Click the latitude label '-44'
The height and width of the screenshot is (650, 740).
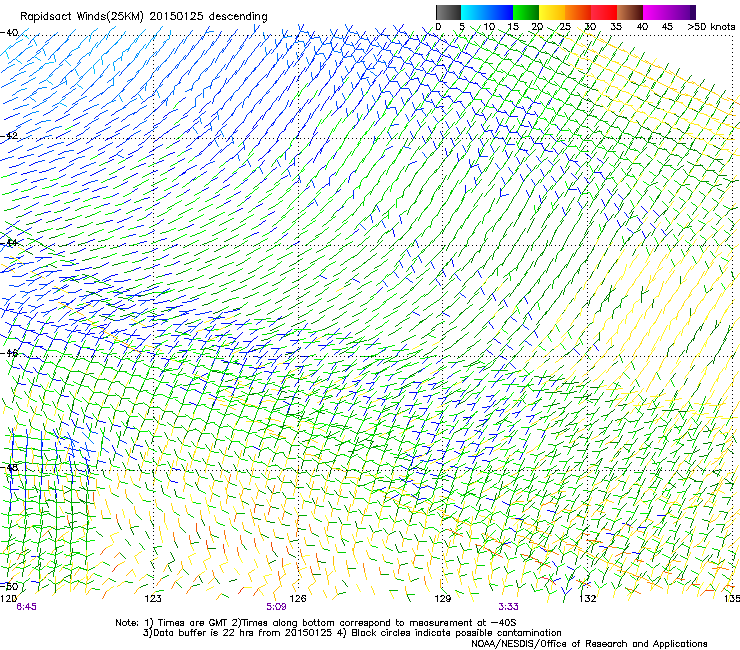pos(9,243)
